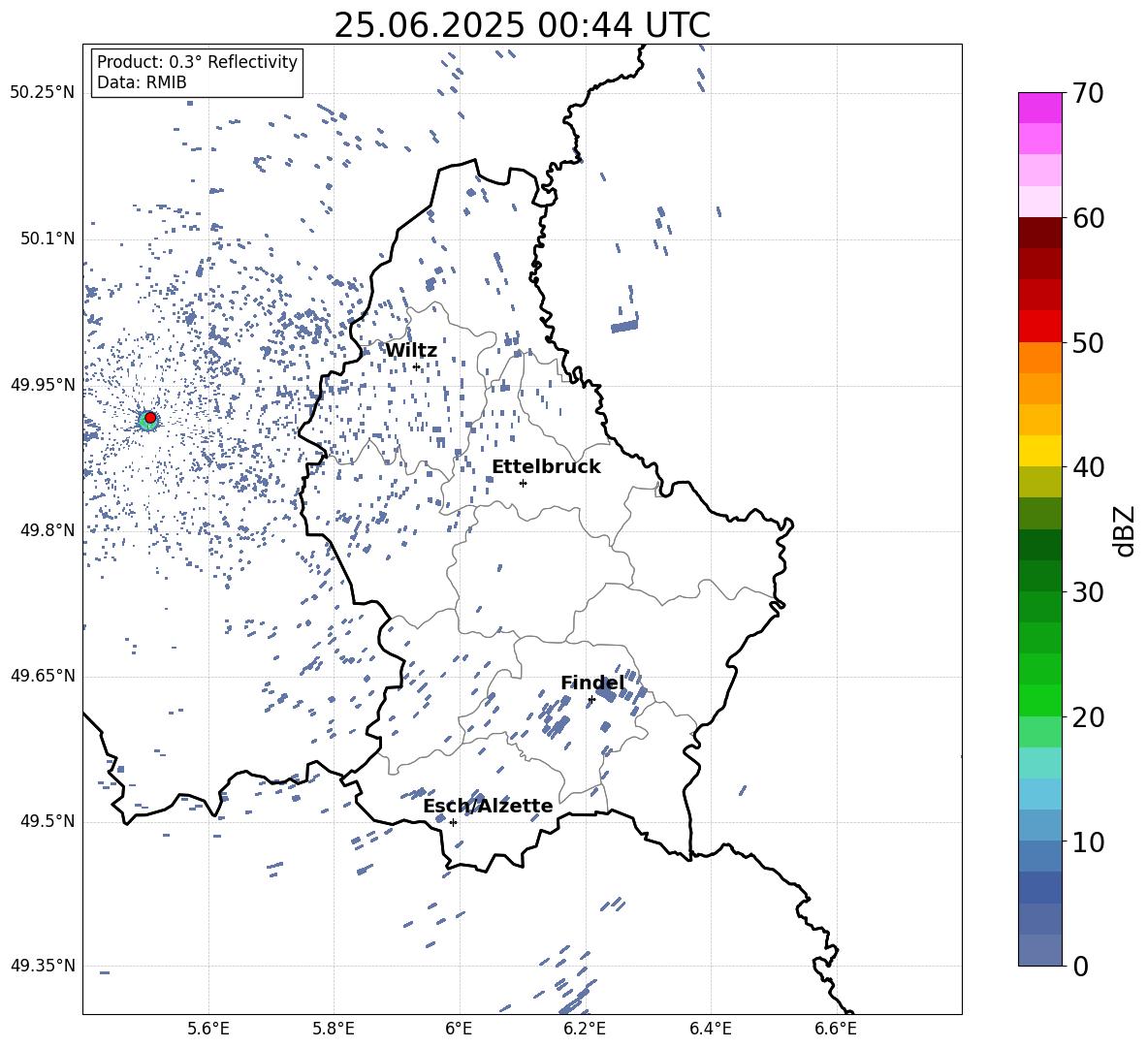1148x1048 pixels.
Task: Click the cross marker under Wiltz
Action: pyautogui.click(x=417, y=367)
